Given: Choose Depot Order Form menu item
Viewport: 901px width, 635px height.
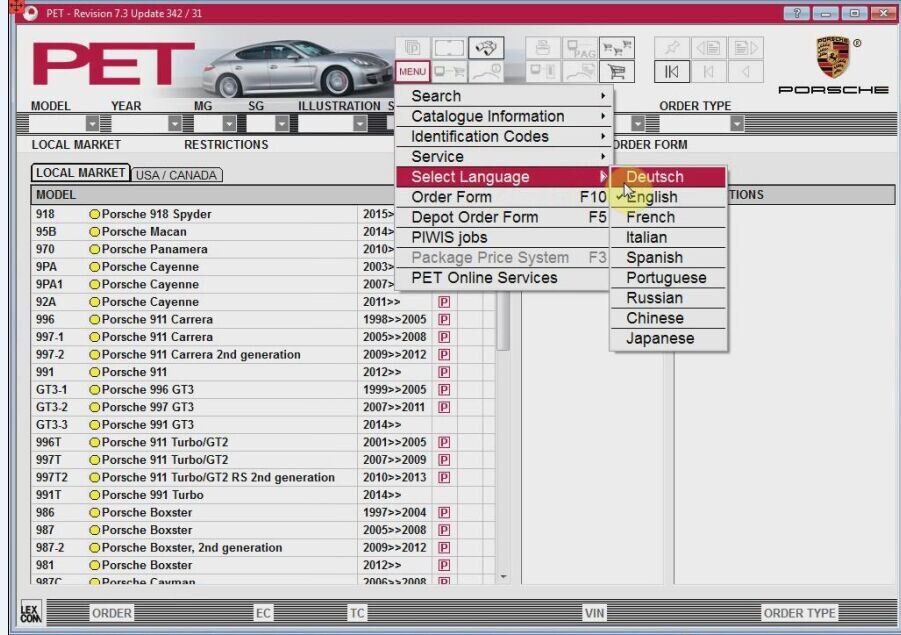Looking at the screenshot, I should point(504,217).
